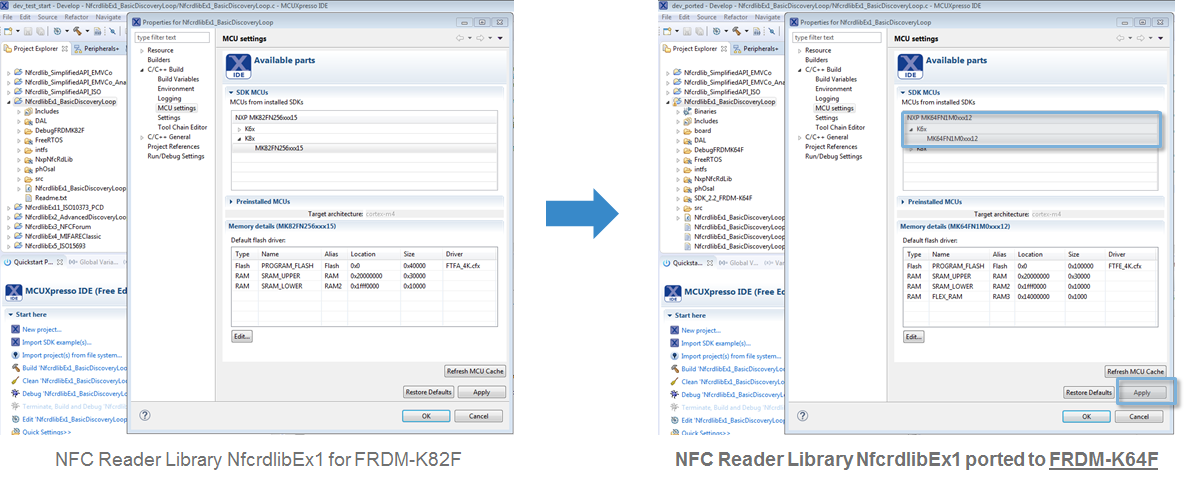Click the Build hammer icon in left IDE toolbar

click(77, 31)
